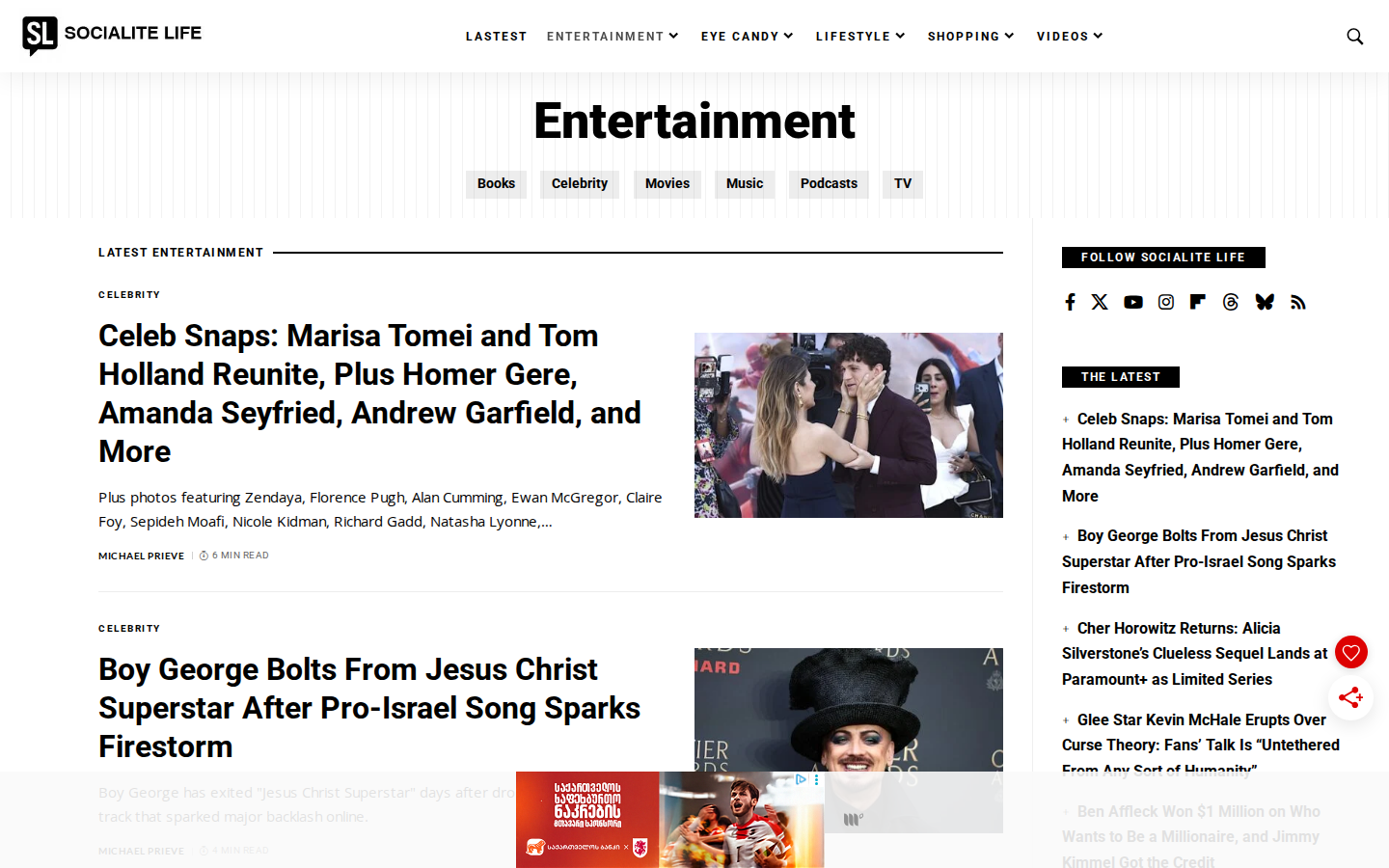This screenshot has width=1389, height=868.
Task: Select the TV category tab
Action: point(903,184)
